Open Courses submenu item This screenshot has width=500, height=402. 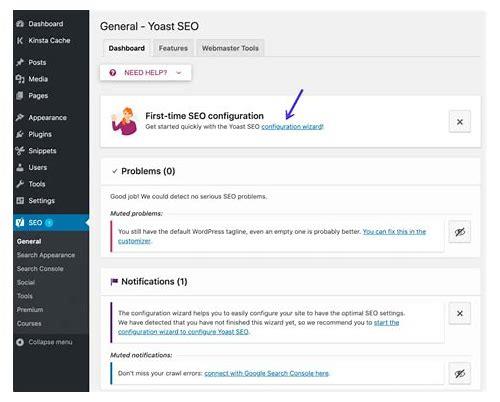[29, 324]
